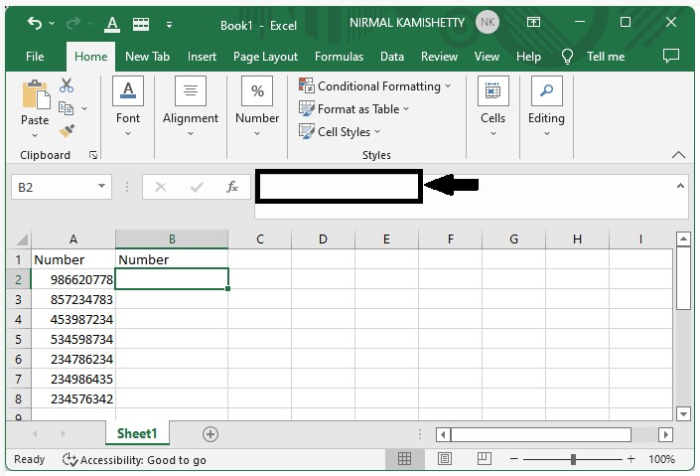The image size is (700, 476).
Task: Switch to Normal view icon
Action: click(x=404, y=459)
